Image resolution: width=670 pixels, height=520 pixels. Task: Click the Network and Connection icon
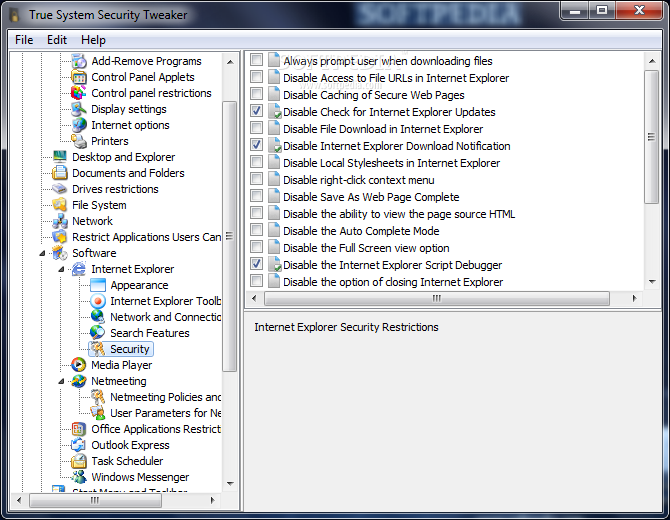(x=98, y=317)
